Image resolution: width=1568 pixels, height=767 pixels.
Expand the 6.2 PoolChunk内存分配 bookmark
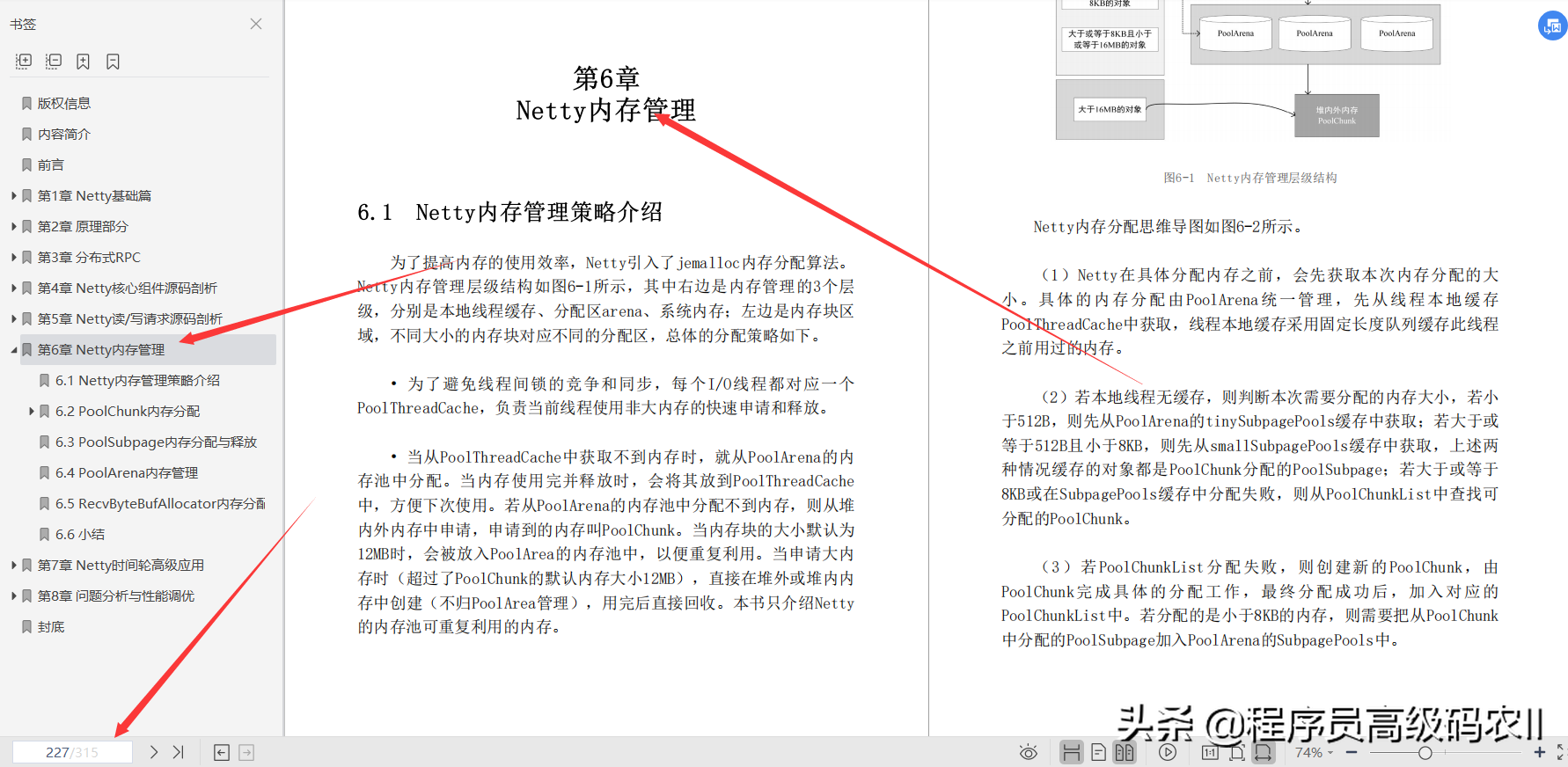click(32, 411)
